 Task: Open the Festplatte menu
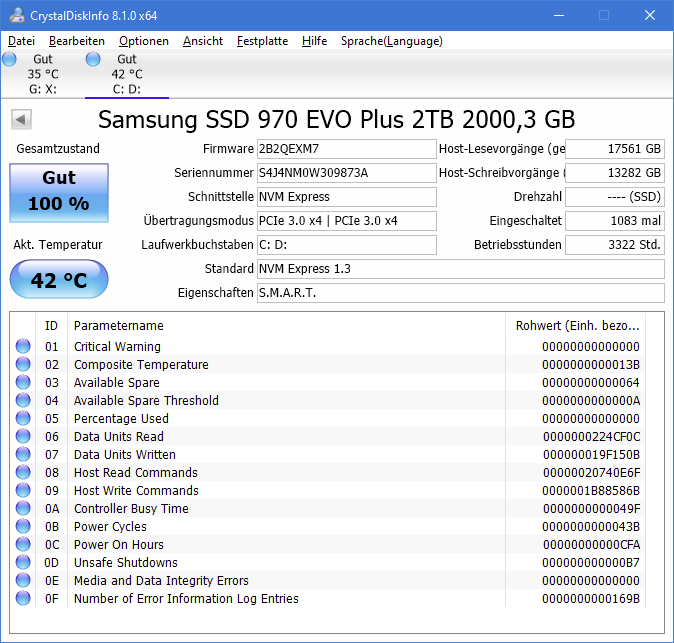pyautogui.click(x=262, y=41)
